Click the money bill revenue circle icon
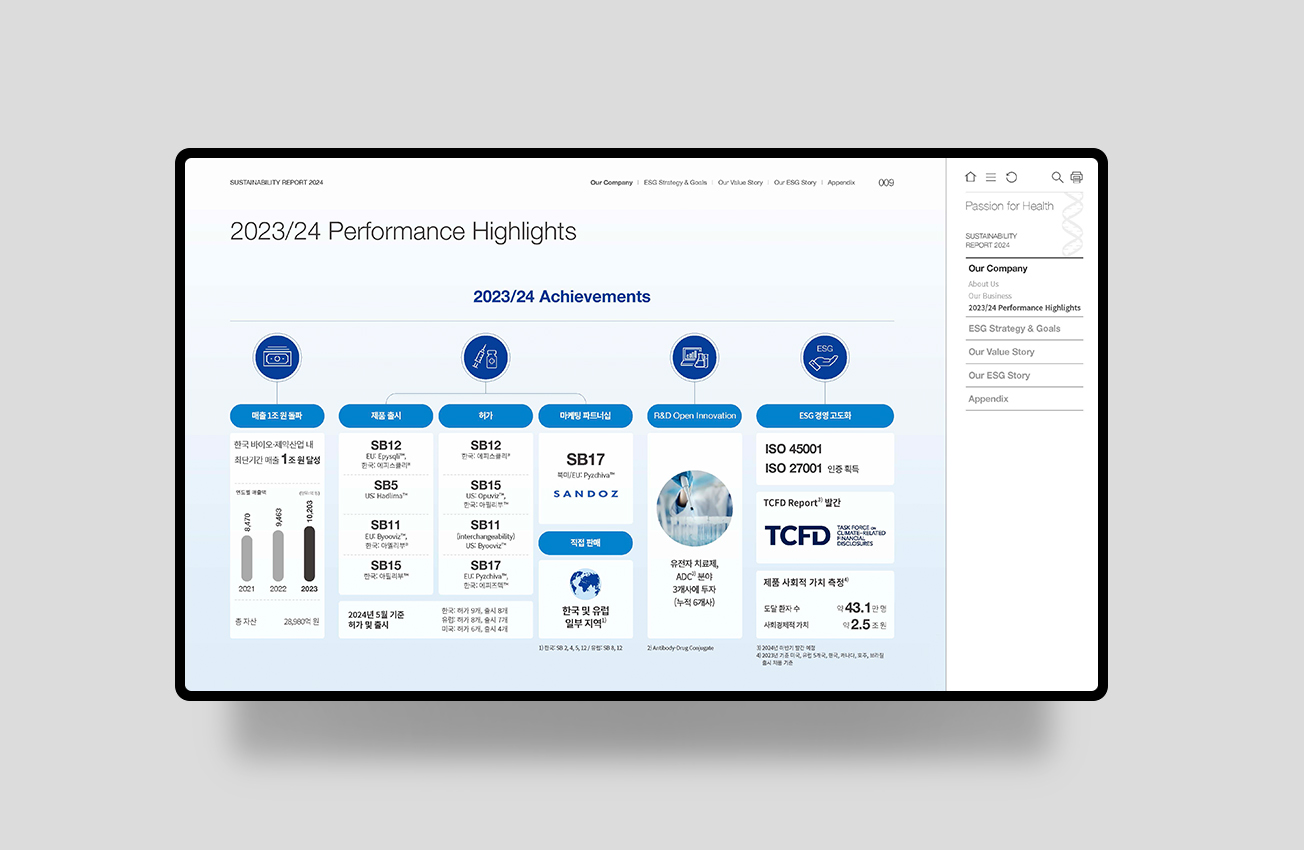Viewport: 1304px width, 850px height. click(x=277, y=357)
